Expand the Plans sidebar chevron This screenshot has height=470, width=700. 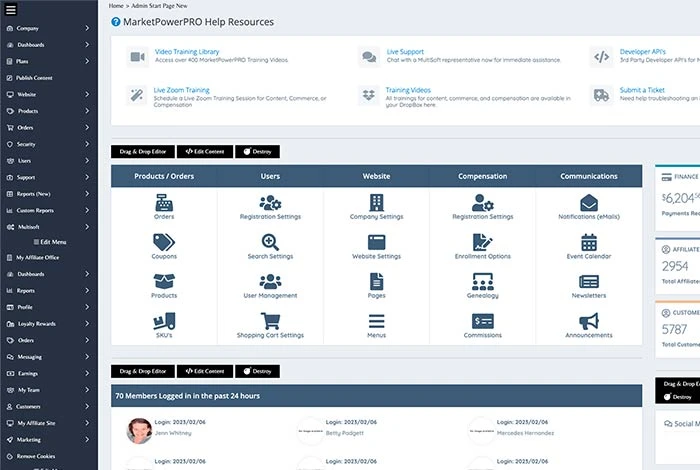coord(87,61)
